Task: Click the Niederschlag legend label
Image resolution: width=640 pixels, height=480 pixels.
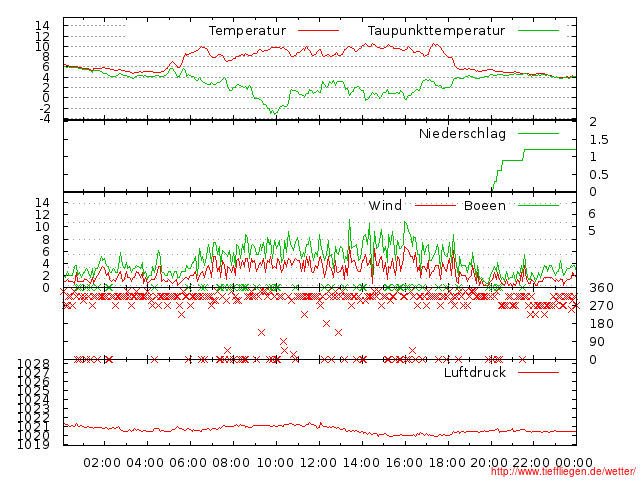Action: (462, 133)
